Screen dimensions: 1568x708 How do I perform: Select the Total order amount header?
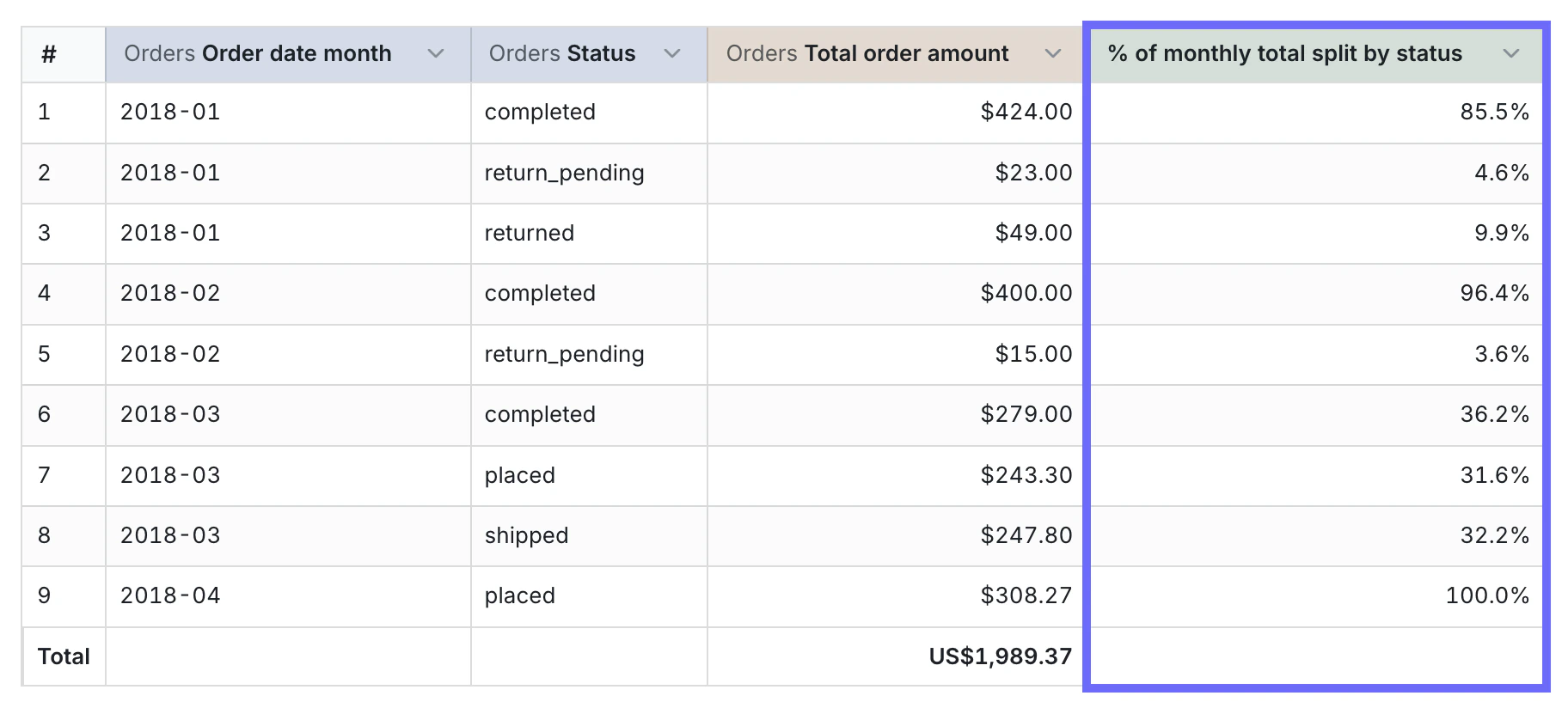point(867,53)
